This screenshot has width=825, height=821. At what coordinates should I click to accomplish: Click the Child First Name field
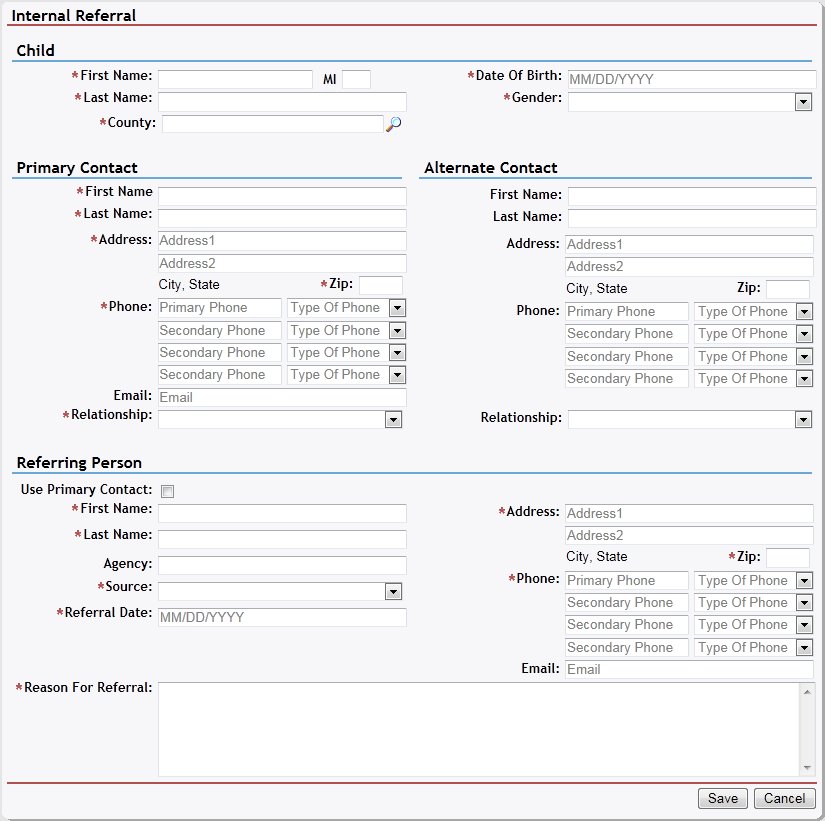(235, 79)
